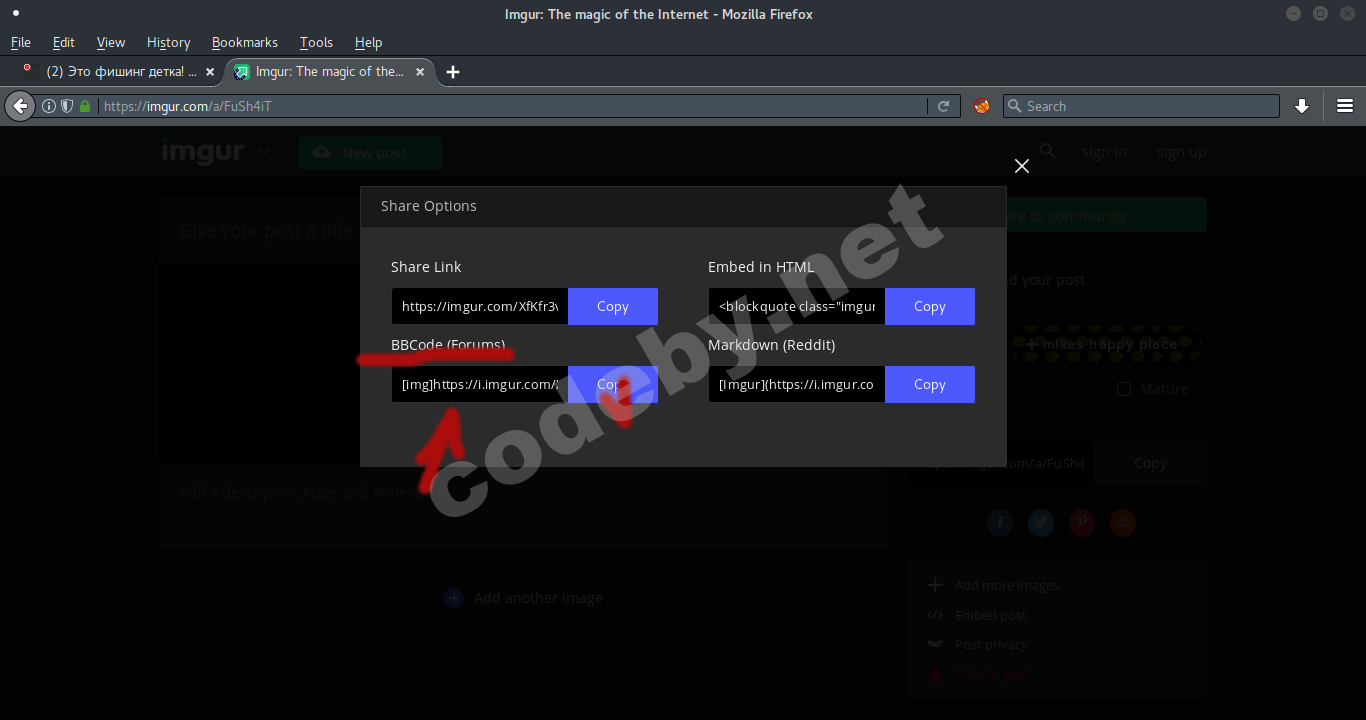Close the Imgur tab
1366x720 pixels.
tap(420, 72)
